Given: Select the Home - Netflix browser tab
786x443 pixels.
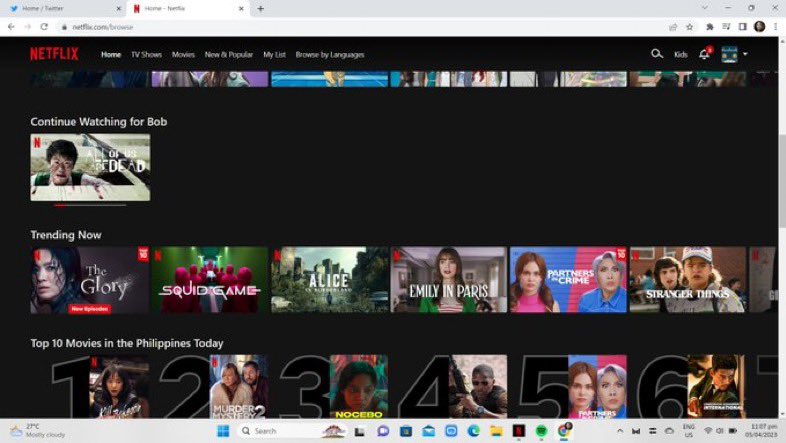Looking at the screenshot, I should [x=188, y=9].
